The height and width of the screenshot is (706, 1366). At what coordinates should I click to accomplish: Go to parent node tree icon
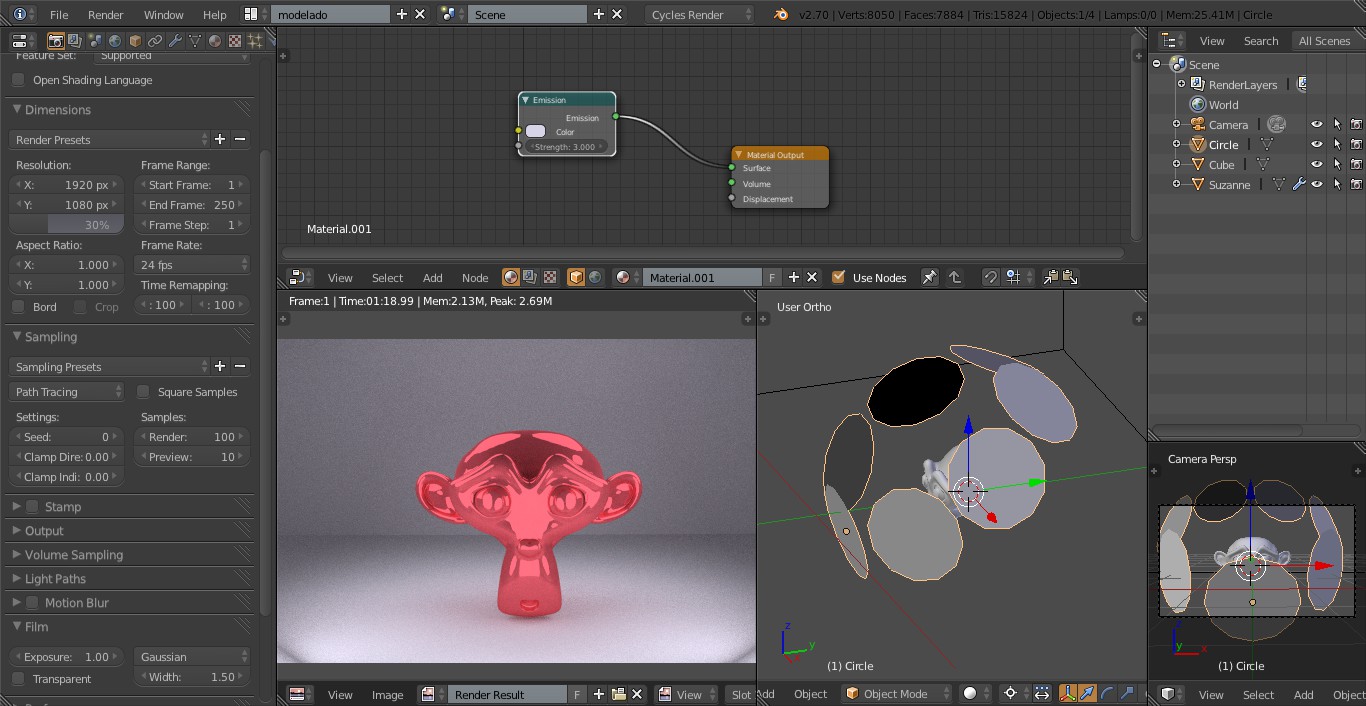(x=955, y=277)
